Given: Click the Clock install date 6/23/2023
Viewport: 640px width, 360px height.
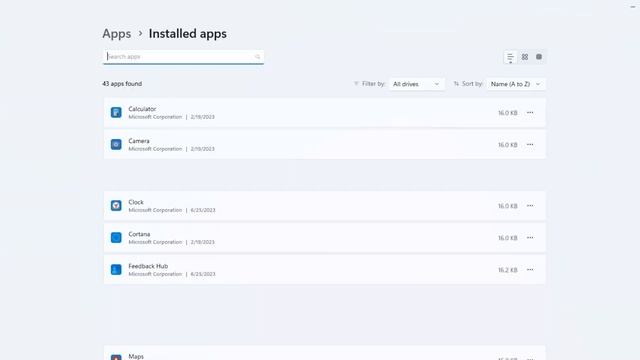Looking at the screenshot, I should 203,210.
